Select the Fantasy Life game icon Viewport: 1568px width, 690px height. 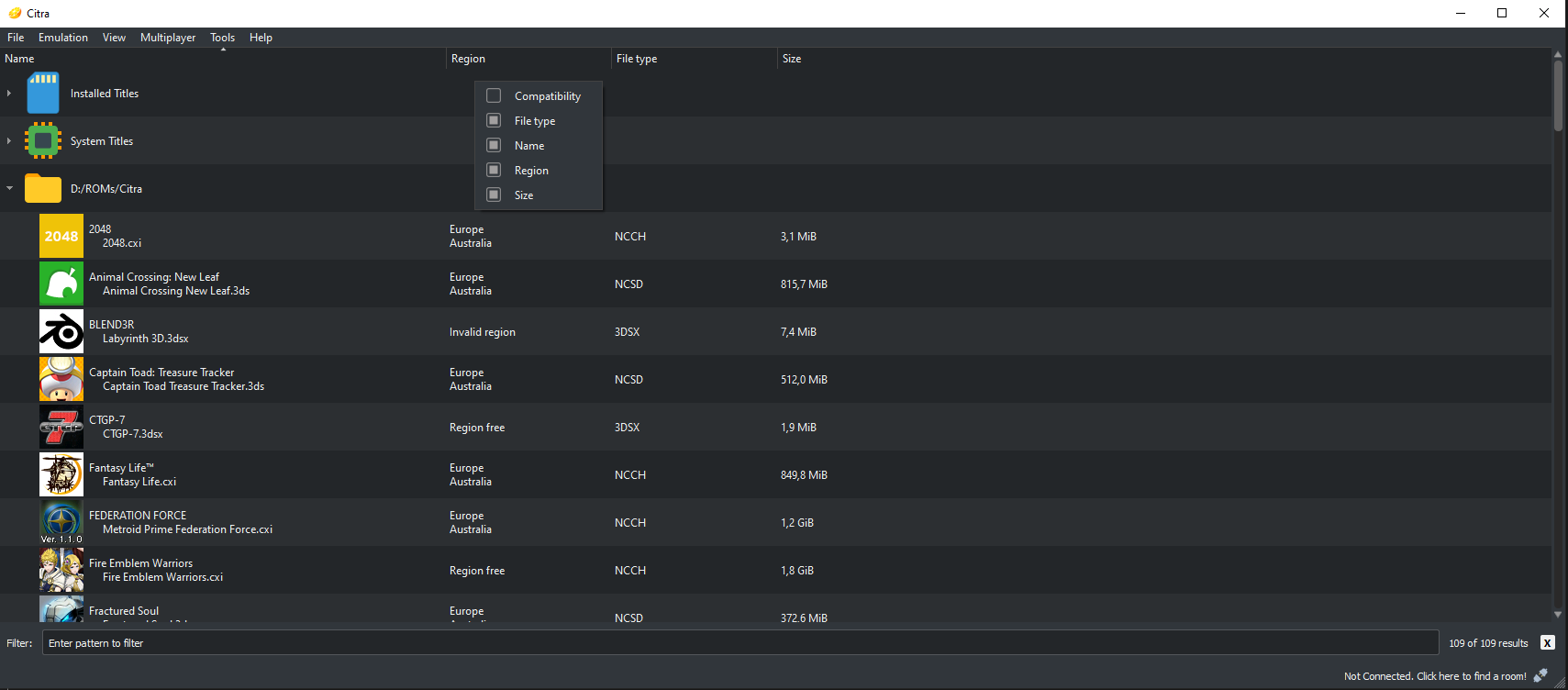point(61,474)
